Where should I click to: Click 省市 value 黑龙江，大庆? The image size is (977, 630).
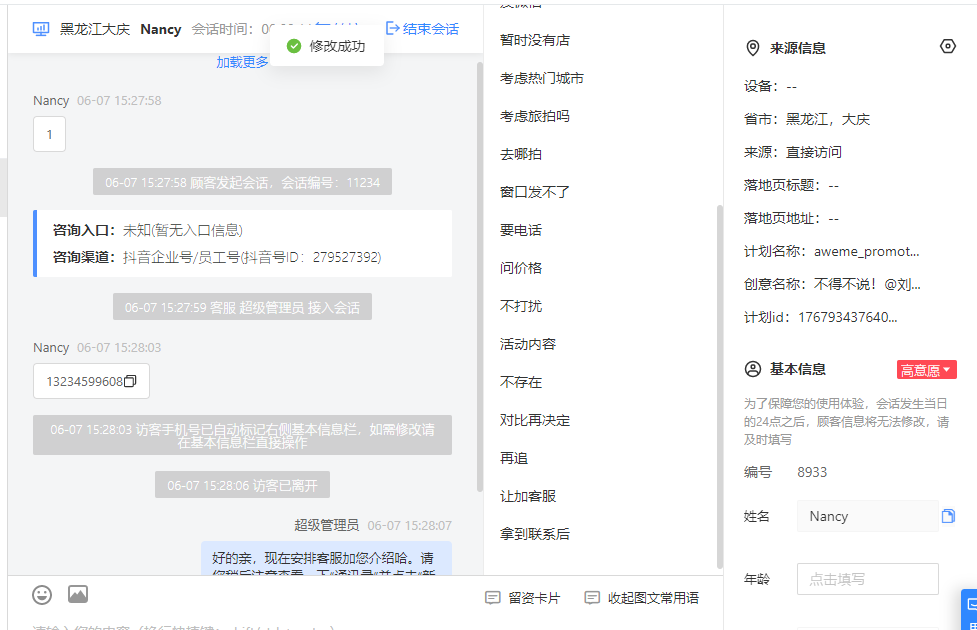pyautogui.click(x=827, y=119)
